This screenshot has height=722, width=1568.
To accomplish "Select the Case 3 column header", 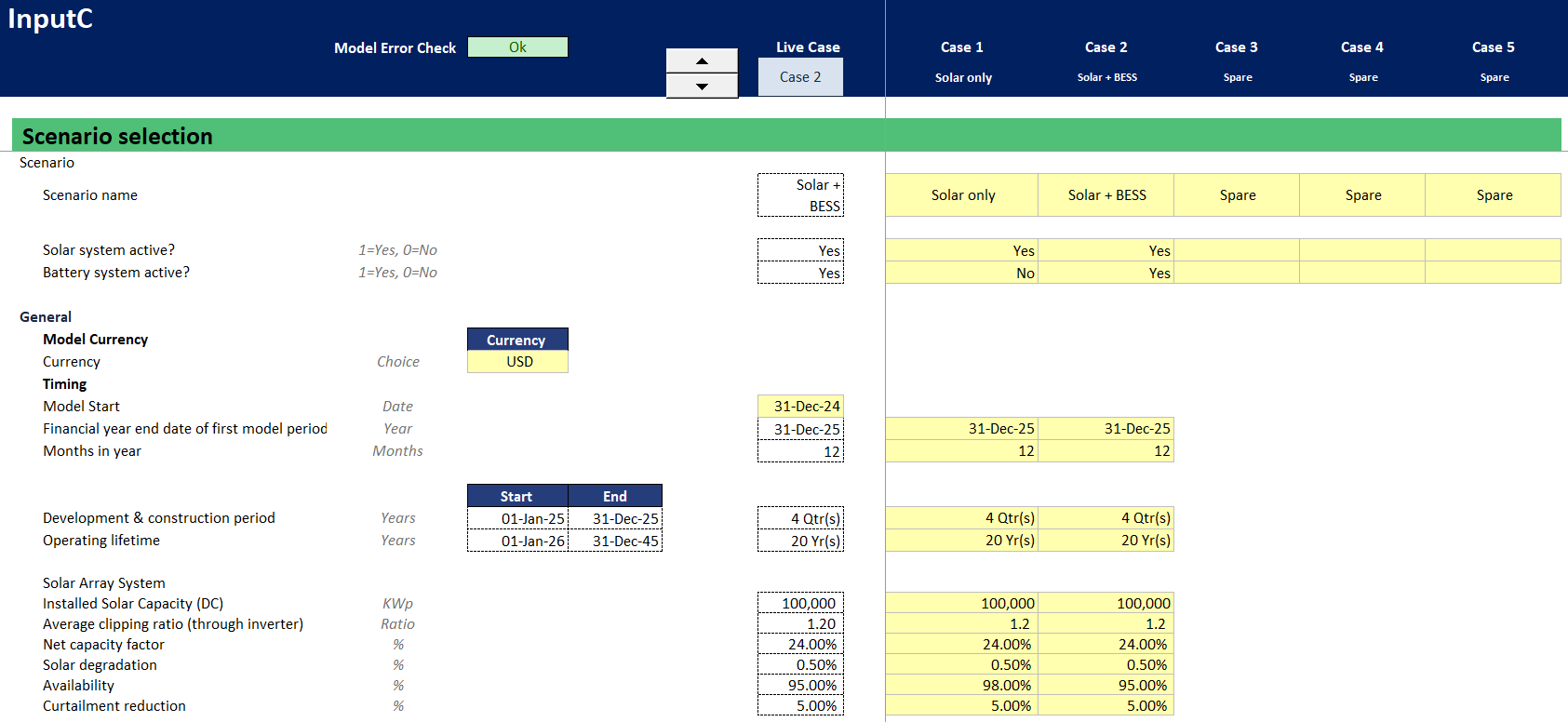I will point(1236,47).
